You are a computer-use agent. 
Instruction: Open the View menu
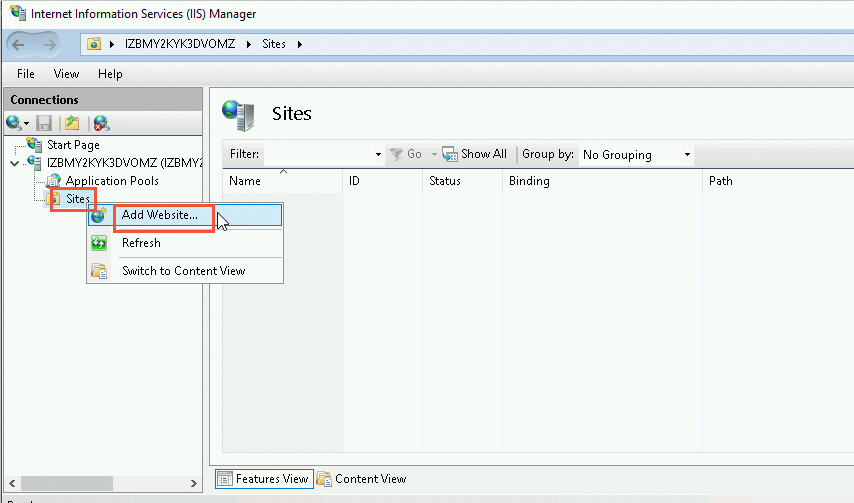(x=66, y=74)
